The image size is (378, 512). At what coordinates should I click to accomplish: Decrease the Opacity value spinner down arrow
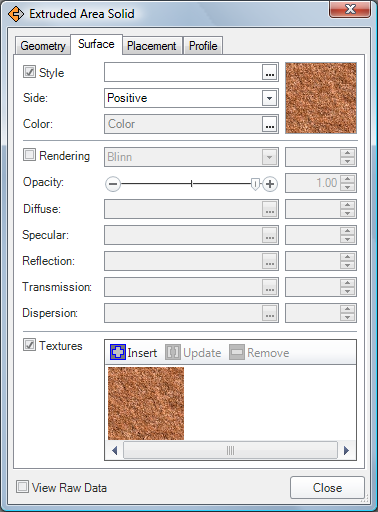click(348, 187)
